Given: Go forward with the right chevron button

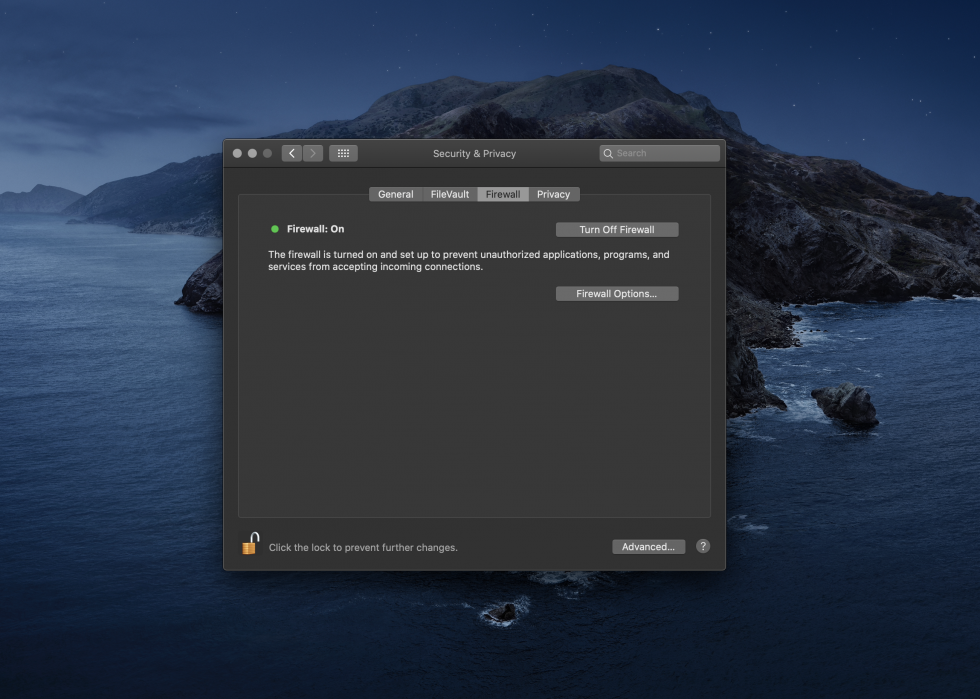Looking at the screenshot, I should pyautogui.click(x=313, y=153).
